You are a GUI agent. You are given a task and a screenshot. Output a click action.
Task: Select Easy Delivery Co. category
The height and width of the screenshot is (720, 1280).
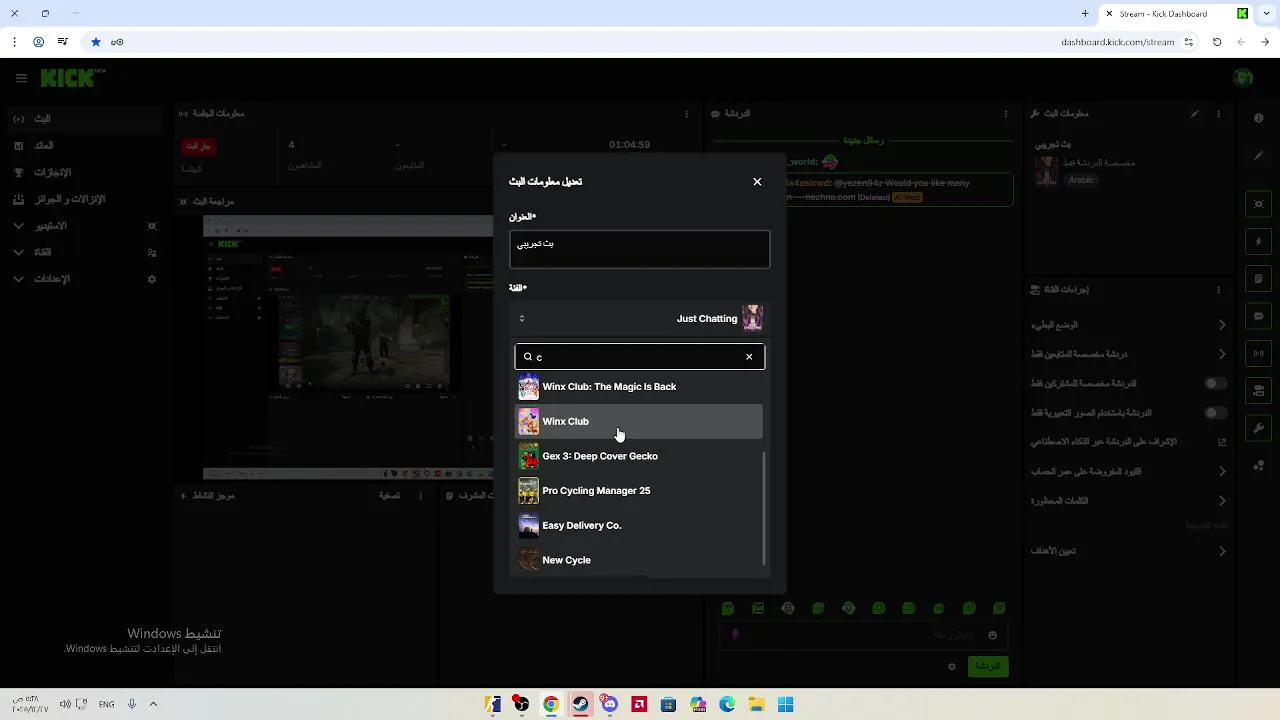click(639, 525)
